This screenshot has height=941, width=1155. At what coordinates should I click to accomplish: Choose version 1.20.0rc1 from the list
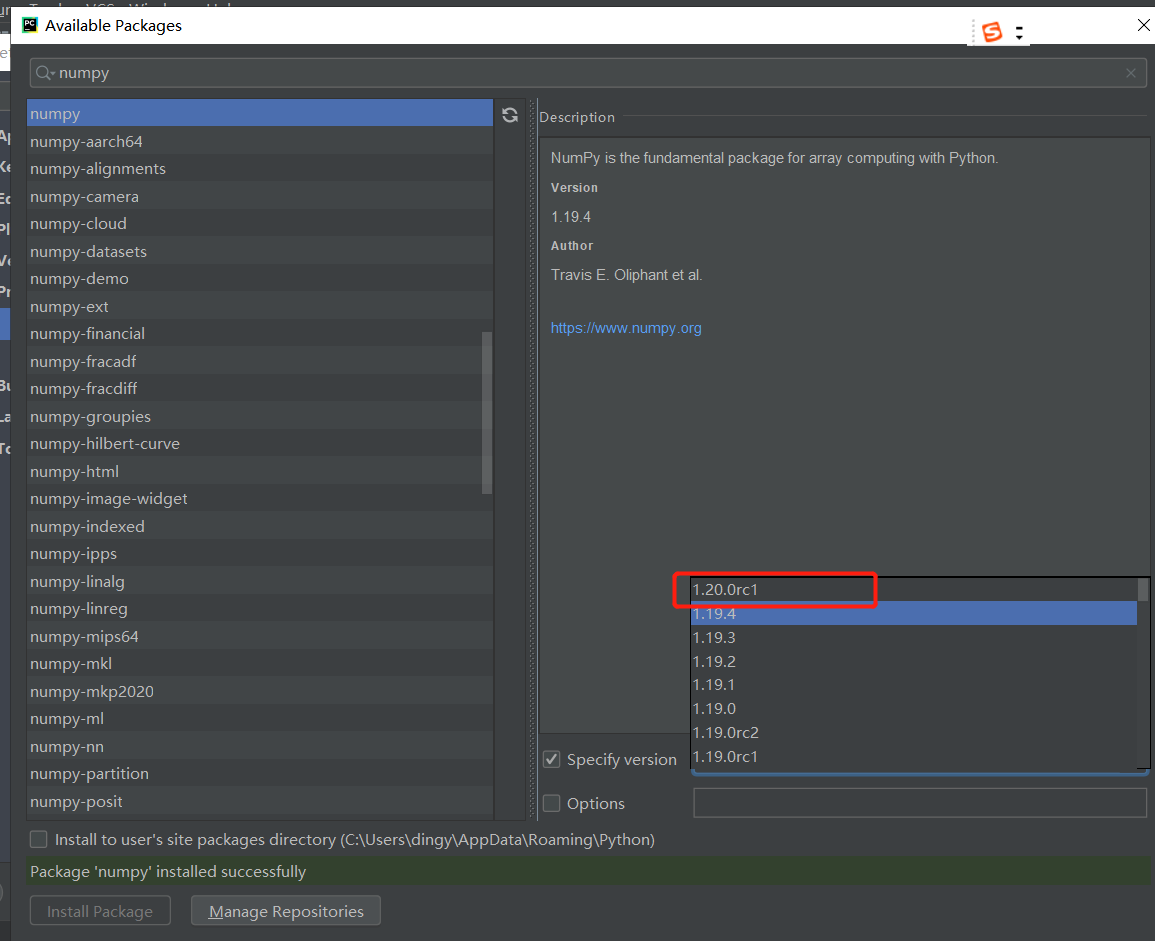[x=913, y=590]
